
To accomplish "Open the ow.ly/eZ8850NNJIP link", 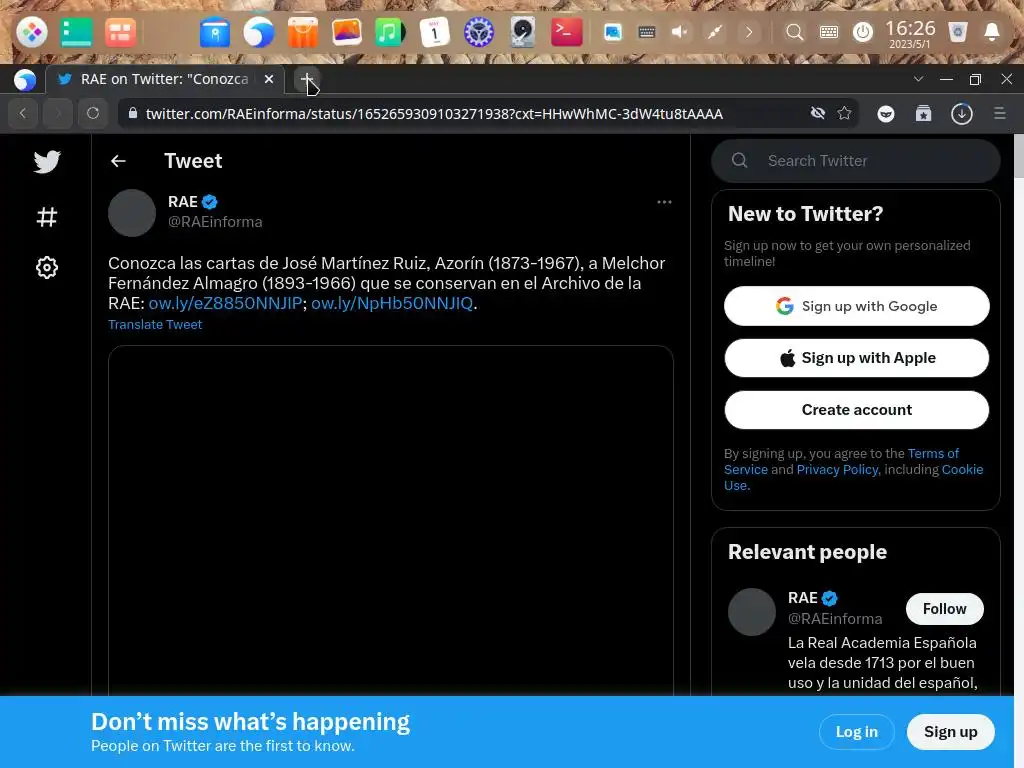I will (225, 303).
